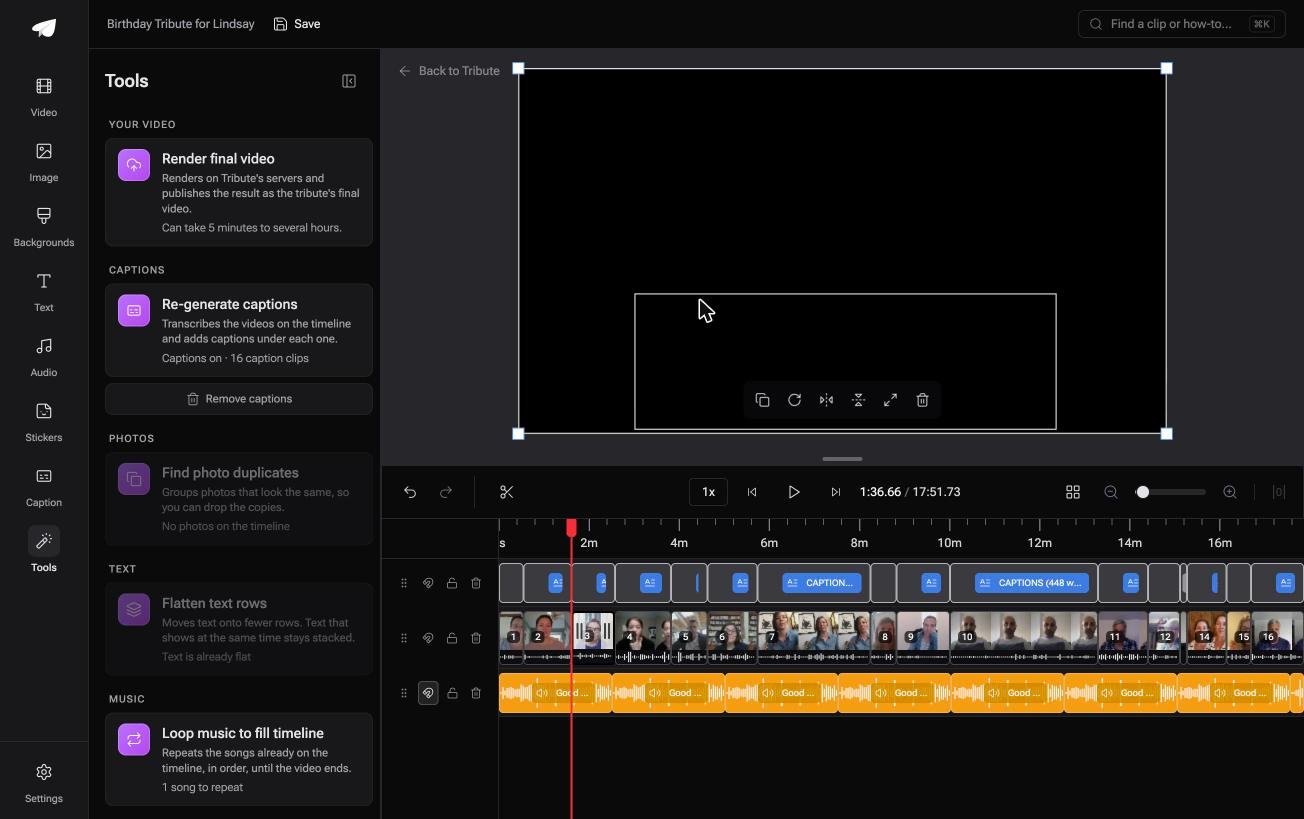Zoom out the timeline
This screenshot has height=819, width=1304.
coord(1111,492)
